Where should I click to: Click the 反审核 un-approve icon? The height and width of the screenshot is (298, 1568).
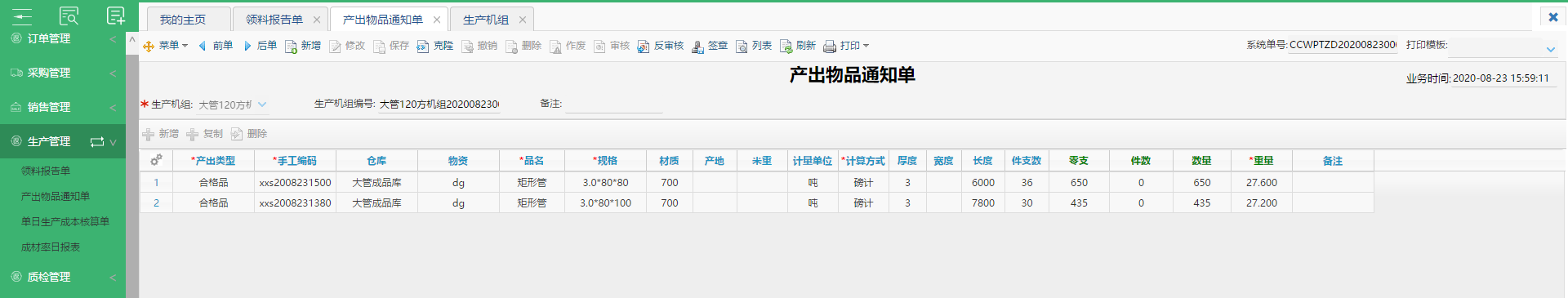[x=644, y=46]
